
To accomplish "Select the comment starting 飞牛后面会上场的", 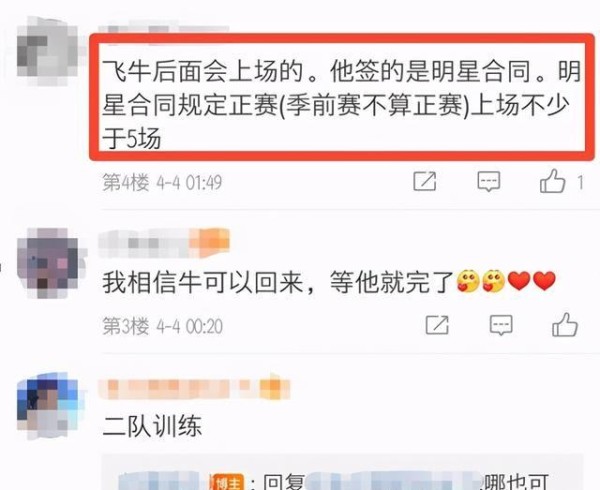I will tap(341, 104).
